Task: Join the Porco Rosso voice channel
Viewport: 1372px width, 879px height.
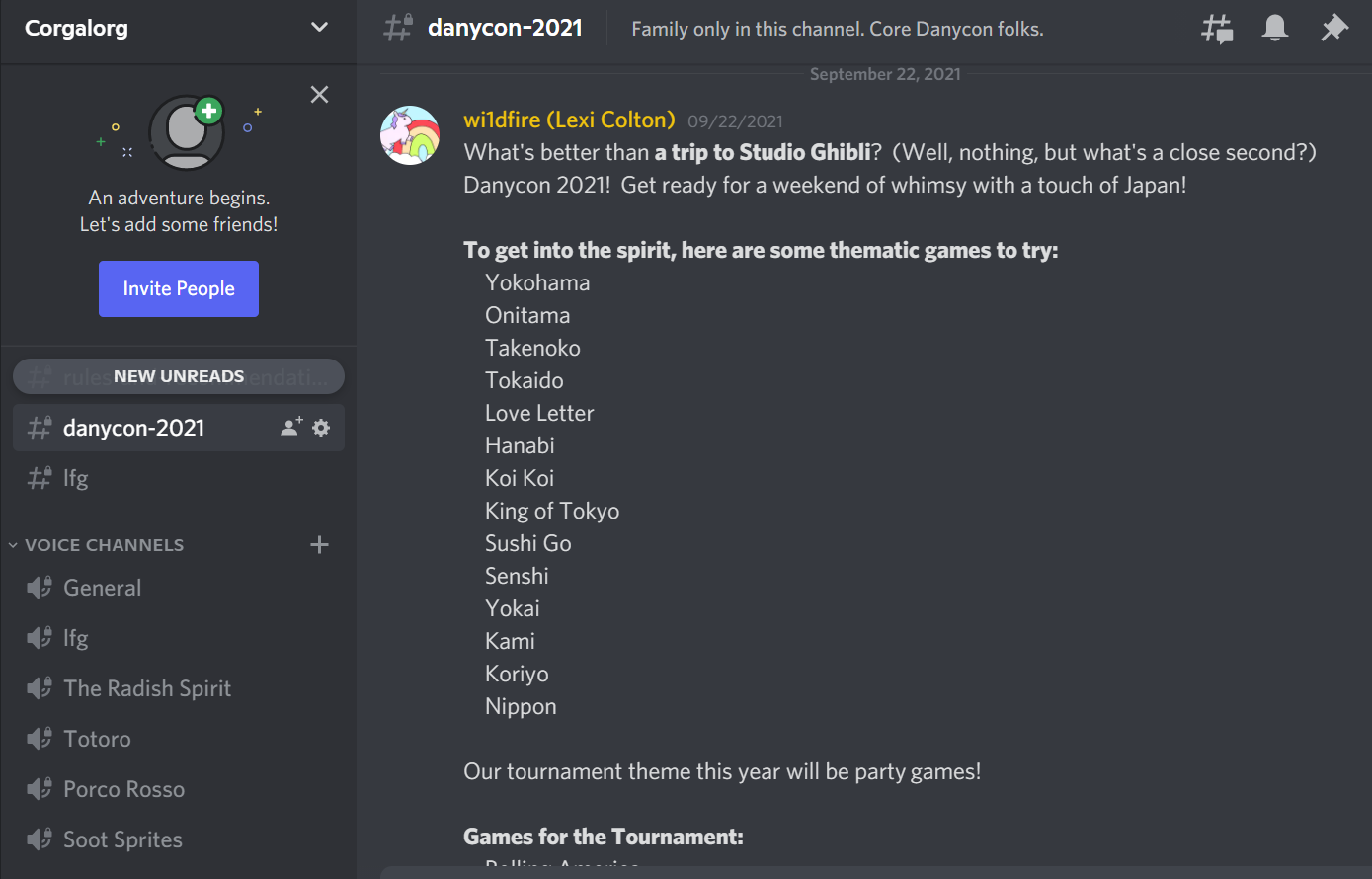Action: [178, 789]
